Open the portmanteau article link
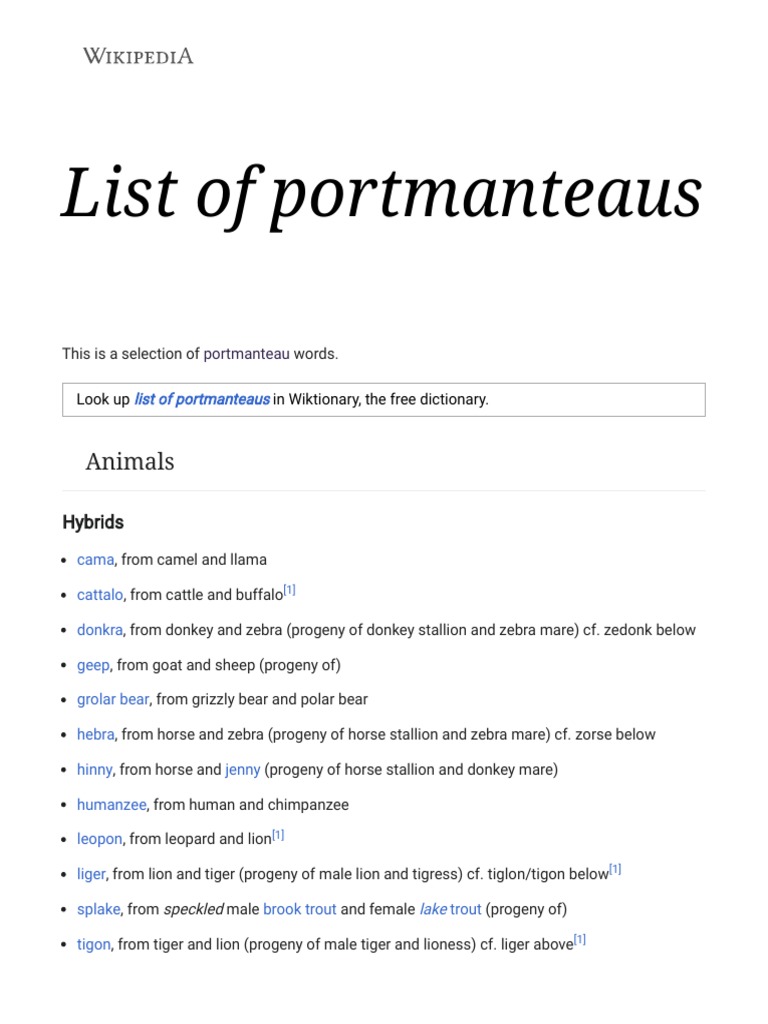The height and width of the screenshot is (1024, 768). click(x=246, y=354)
